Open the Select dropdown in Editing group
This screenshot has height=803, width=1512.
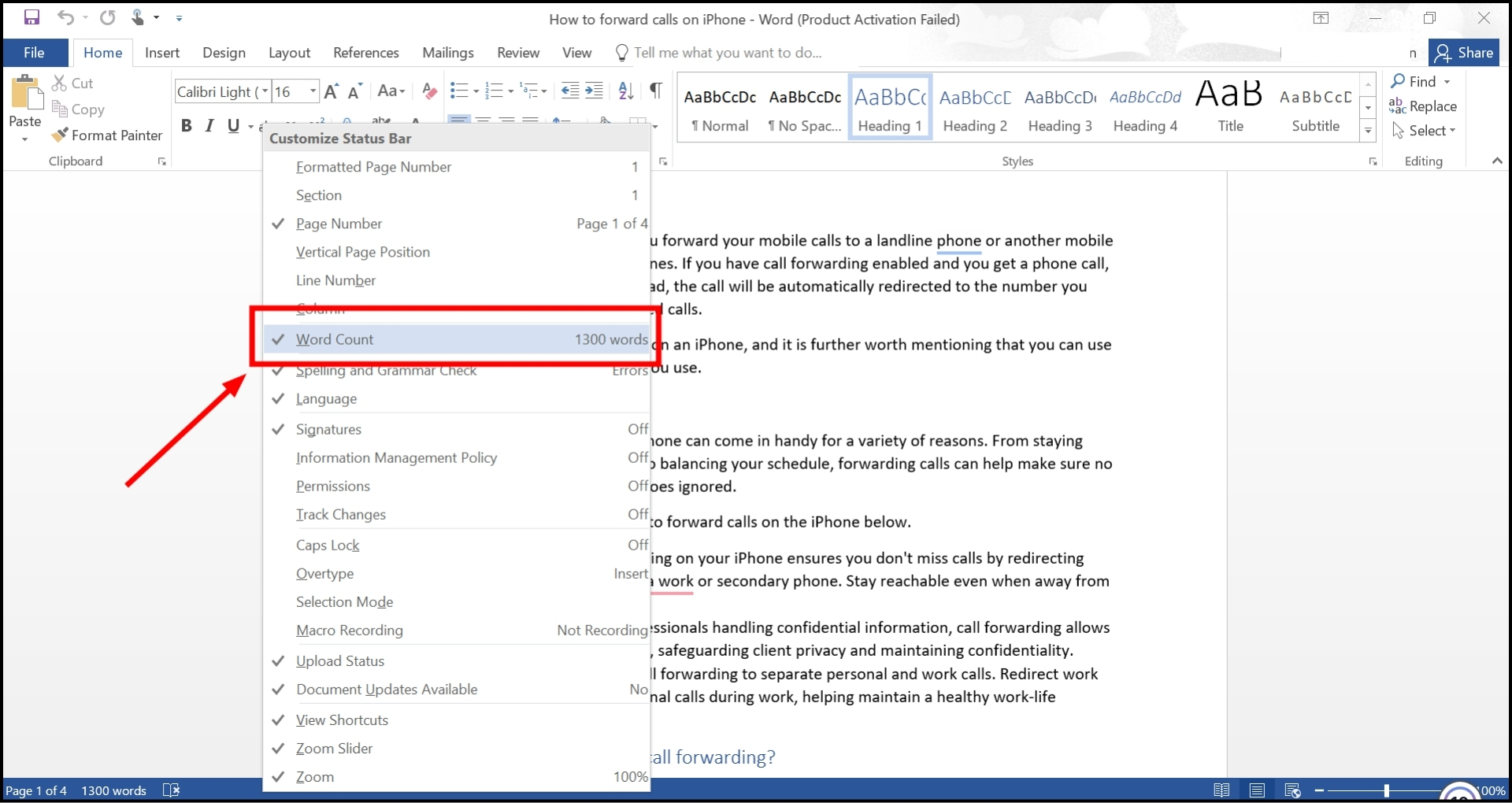(1425, 131)
